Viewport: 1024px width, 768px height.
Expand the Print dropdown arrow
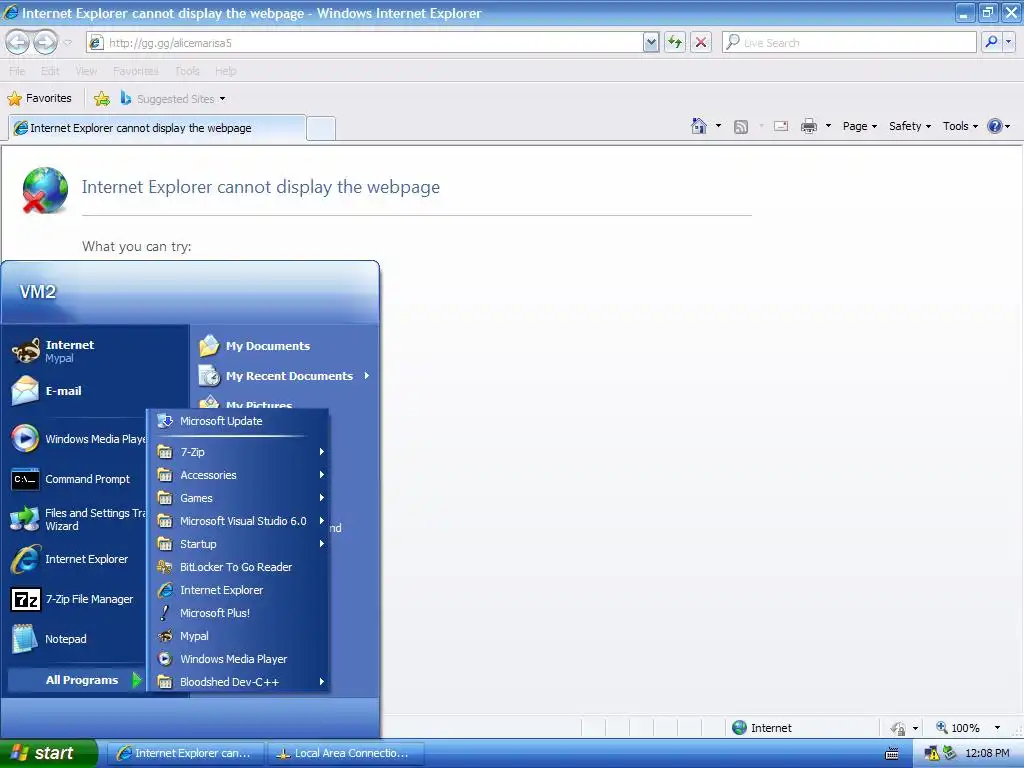828,126
